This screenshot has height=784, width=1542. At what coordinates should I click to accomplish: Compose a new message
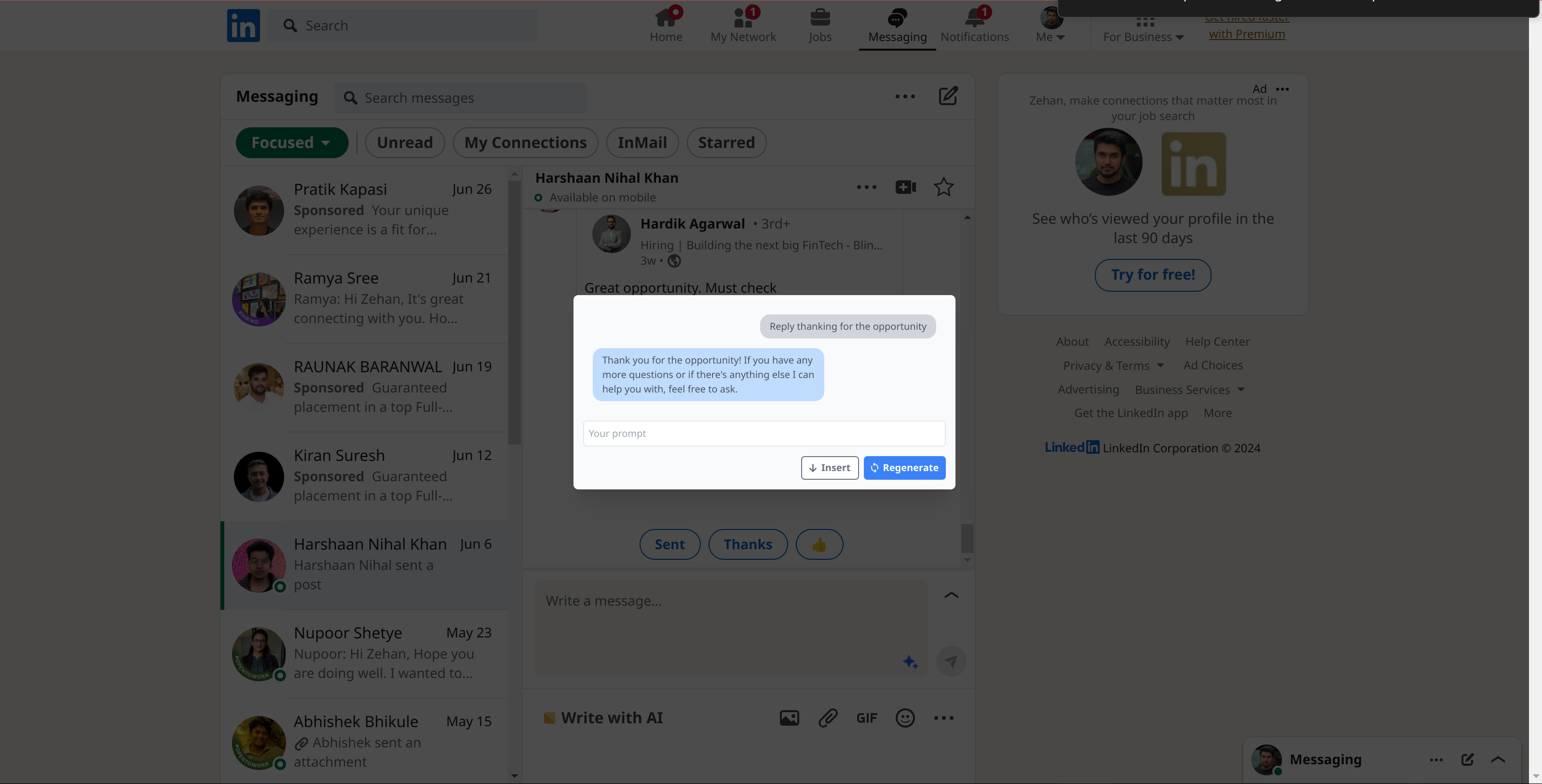[948, 96]
